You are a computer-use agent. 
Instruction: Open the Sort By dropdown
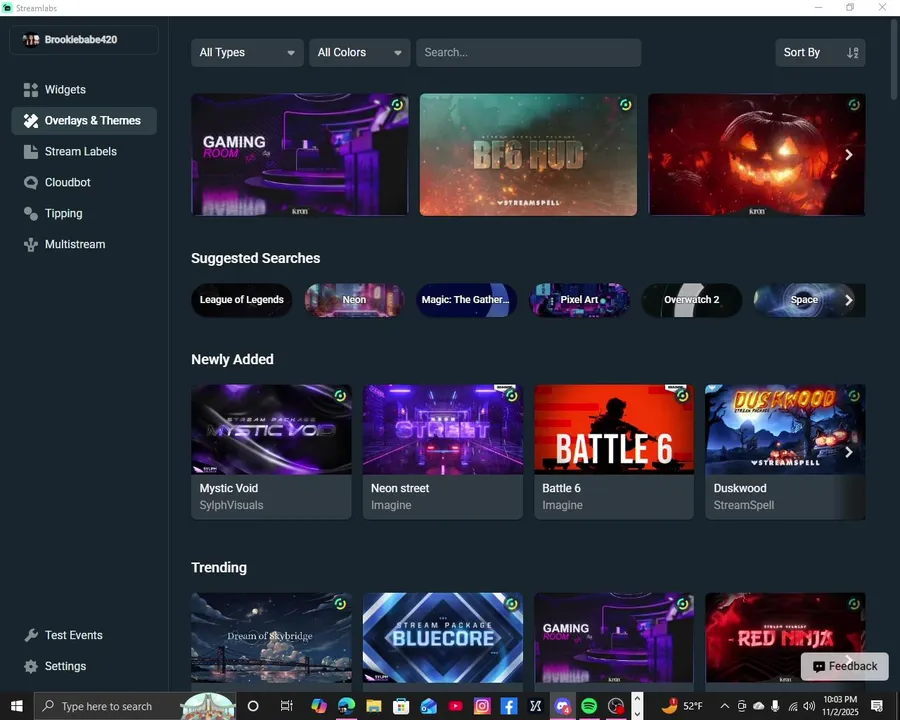click(x=820, y=53)
